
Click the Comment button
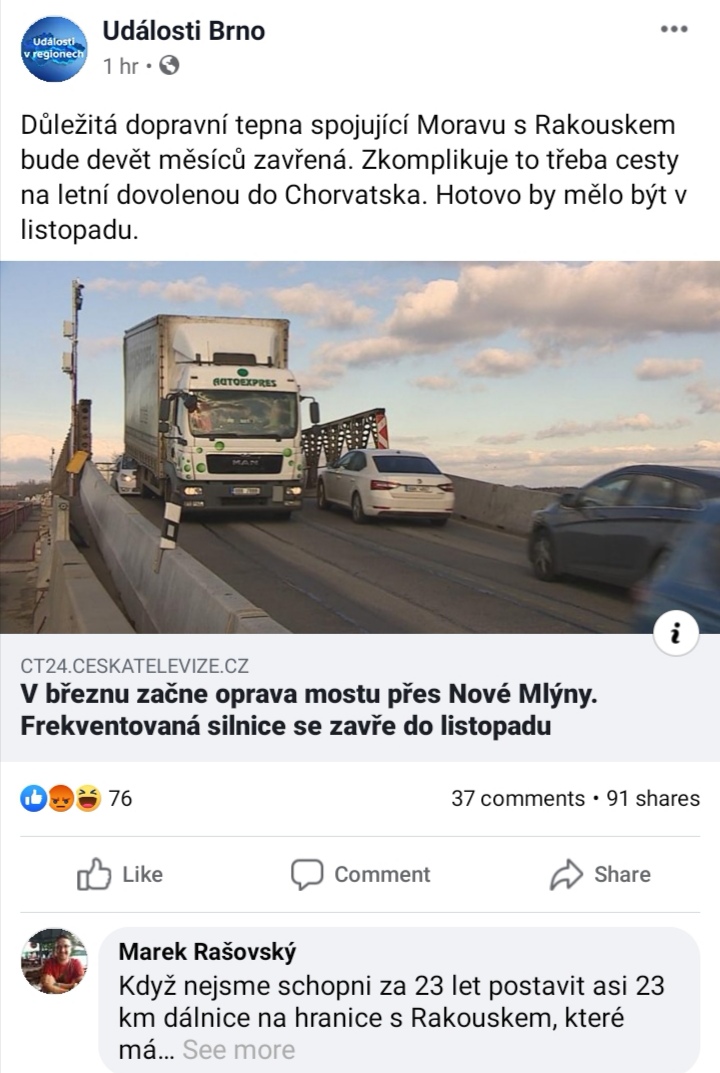click(361, 874)
